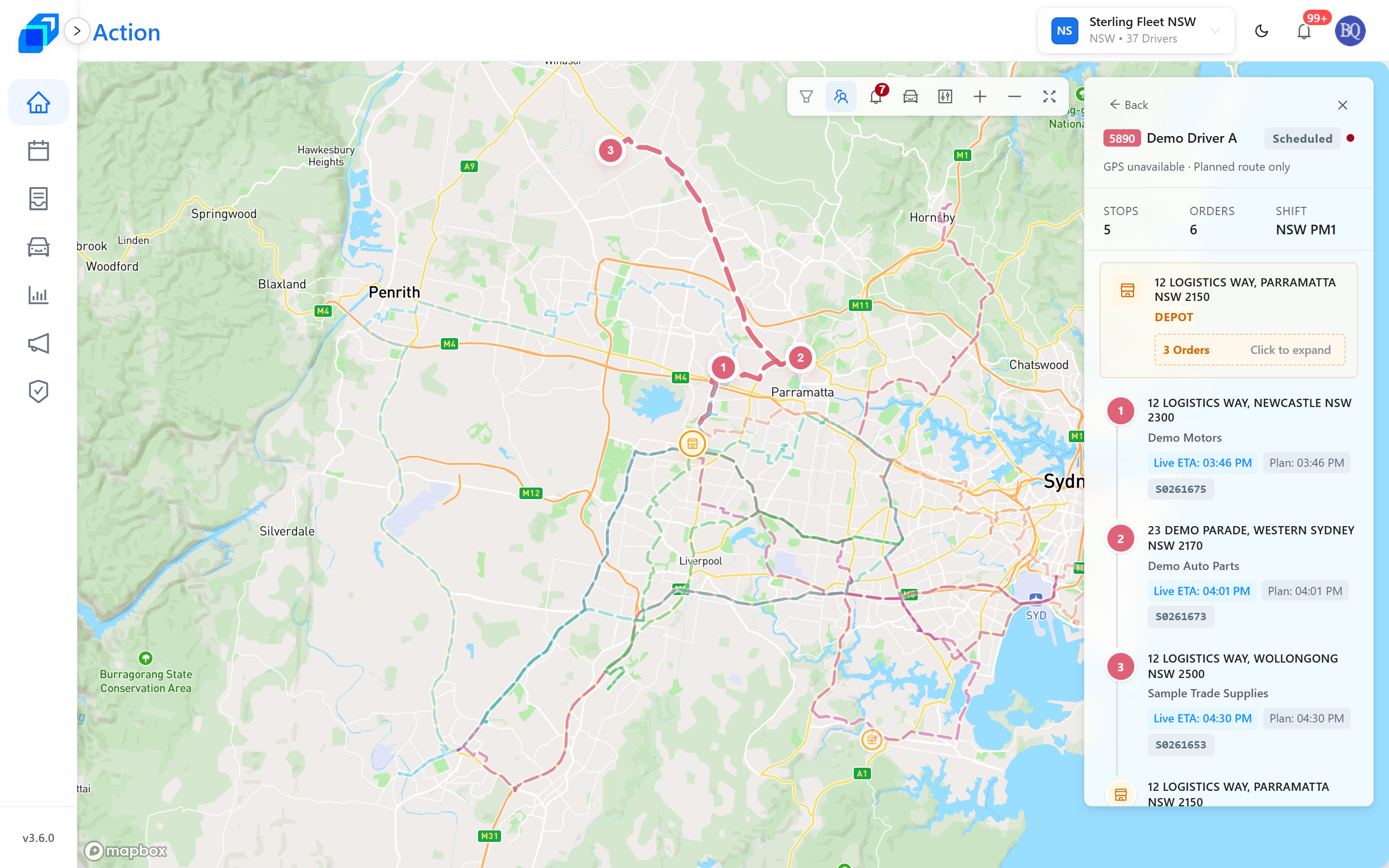Click GPS unavailable status text
The width and height of the screenshot is (1389, 868).
coord(1196,166)
